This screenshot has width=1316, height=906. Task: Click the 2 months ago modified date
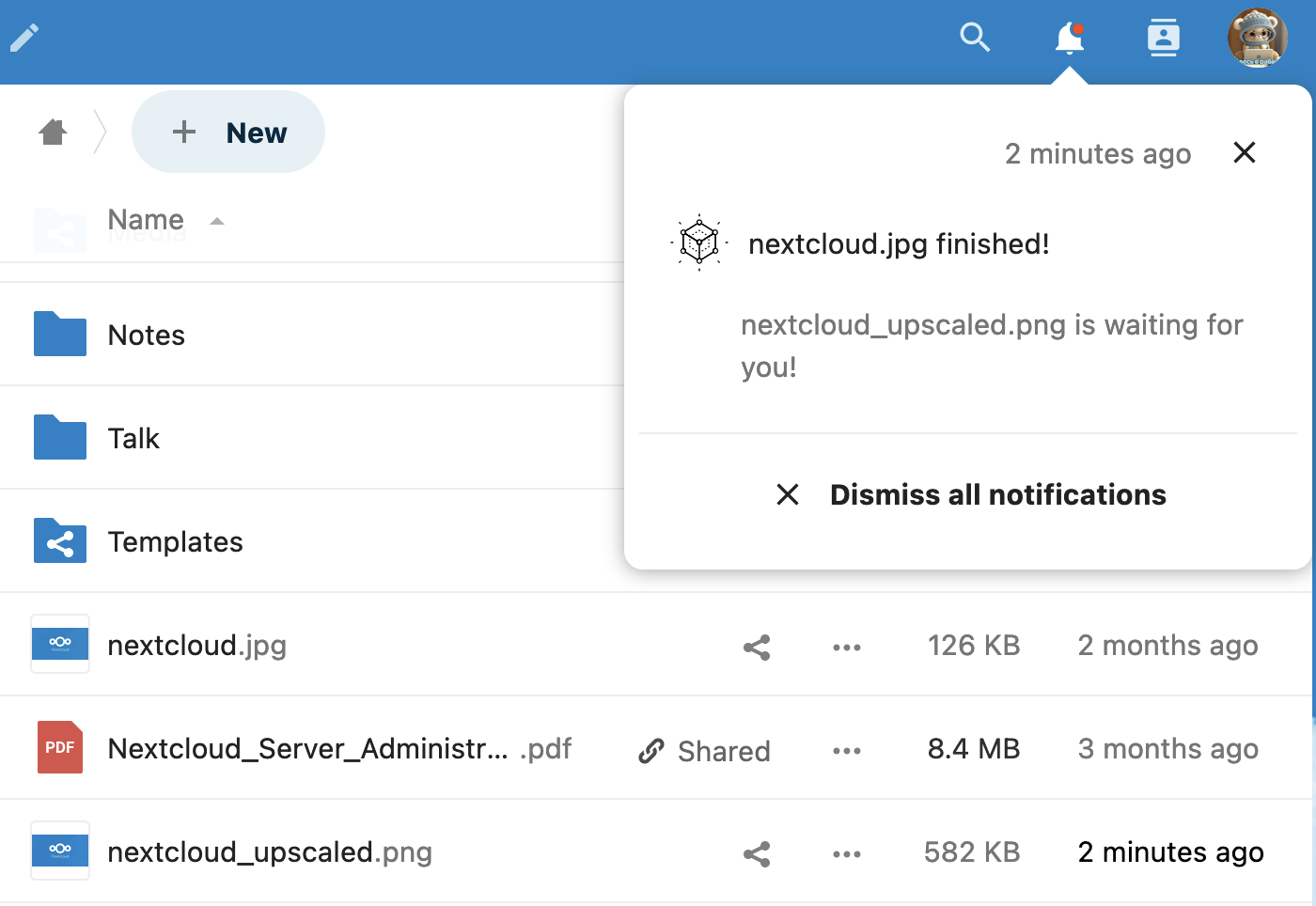[x=1168, y=646]
